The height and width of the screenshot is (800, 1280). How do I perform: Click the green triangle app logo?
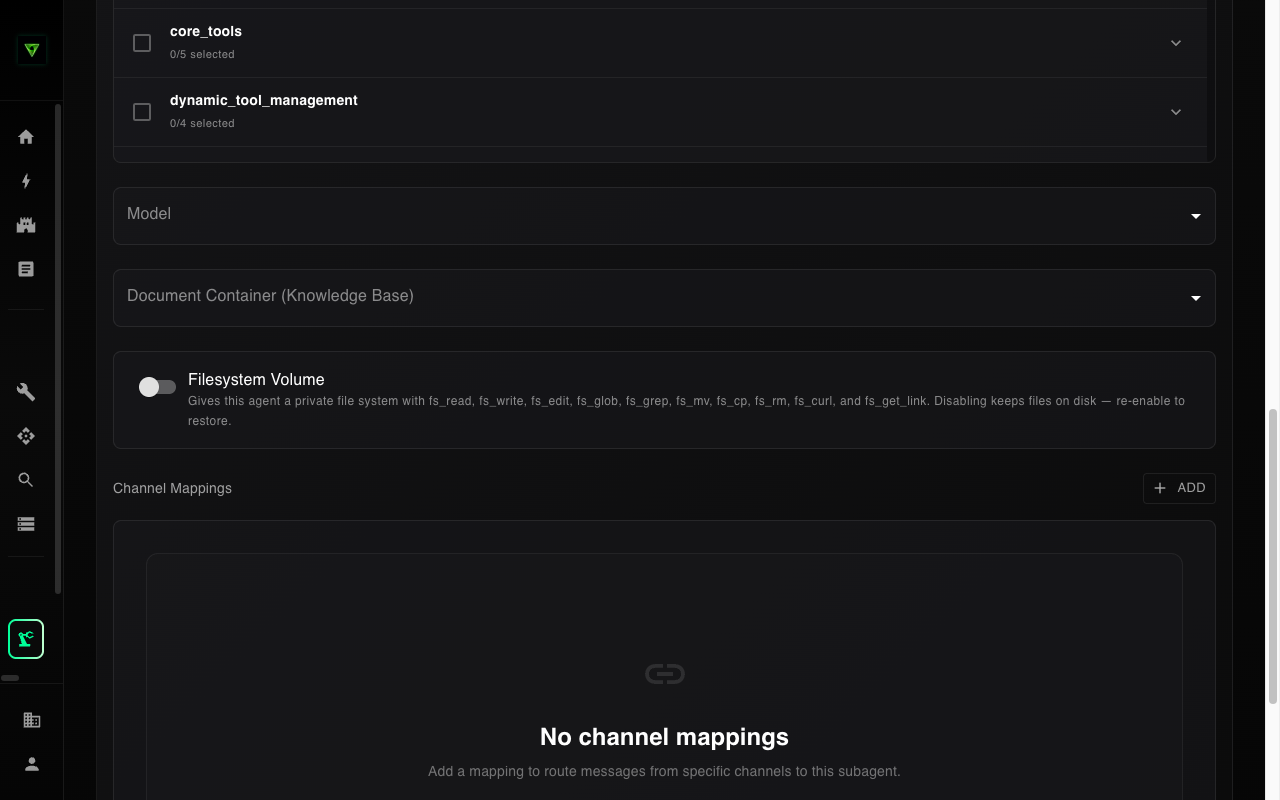pyautogui.click(x=32, y=50)
